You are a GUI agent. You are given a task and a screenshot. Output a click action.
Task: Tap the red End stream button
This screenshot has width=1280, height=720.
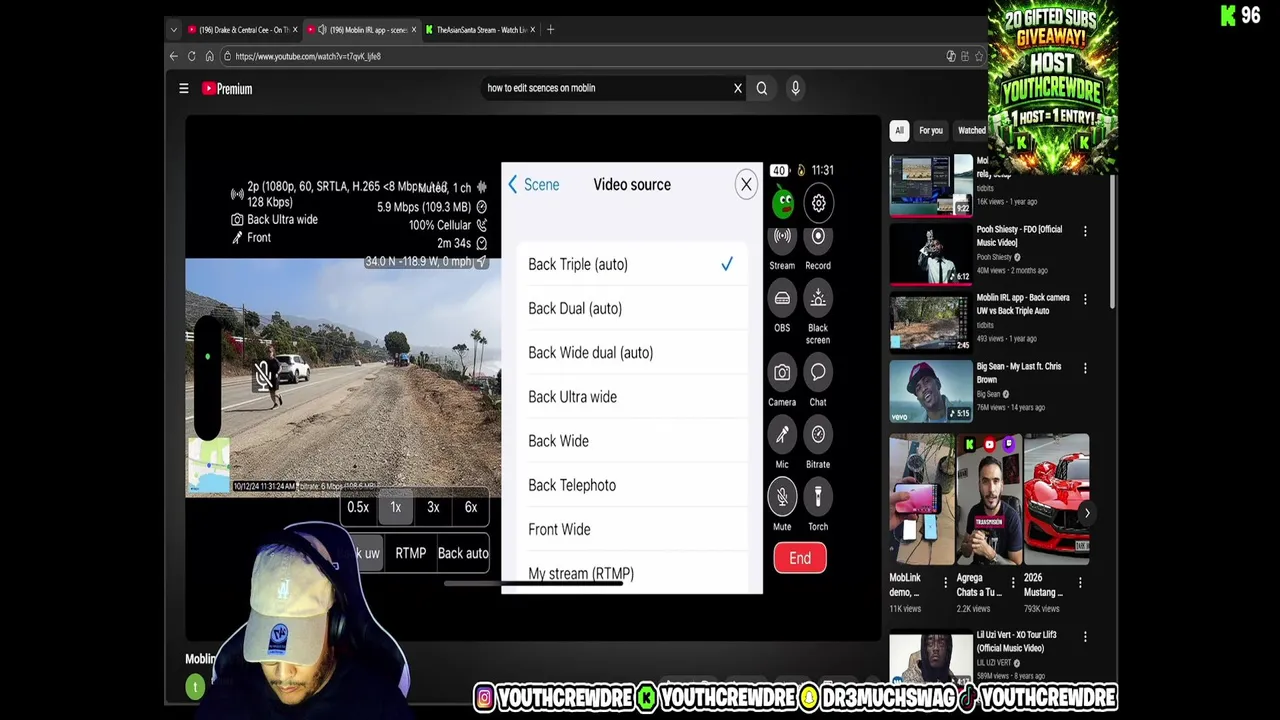(800, 558)
